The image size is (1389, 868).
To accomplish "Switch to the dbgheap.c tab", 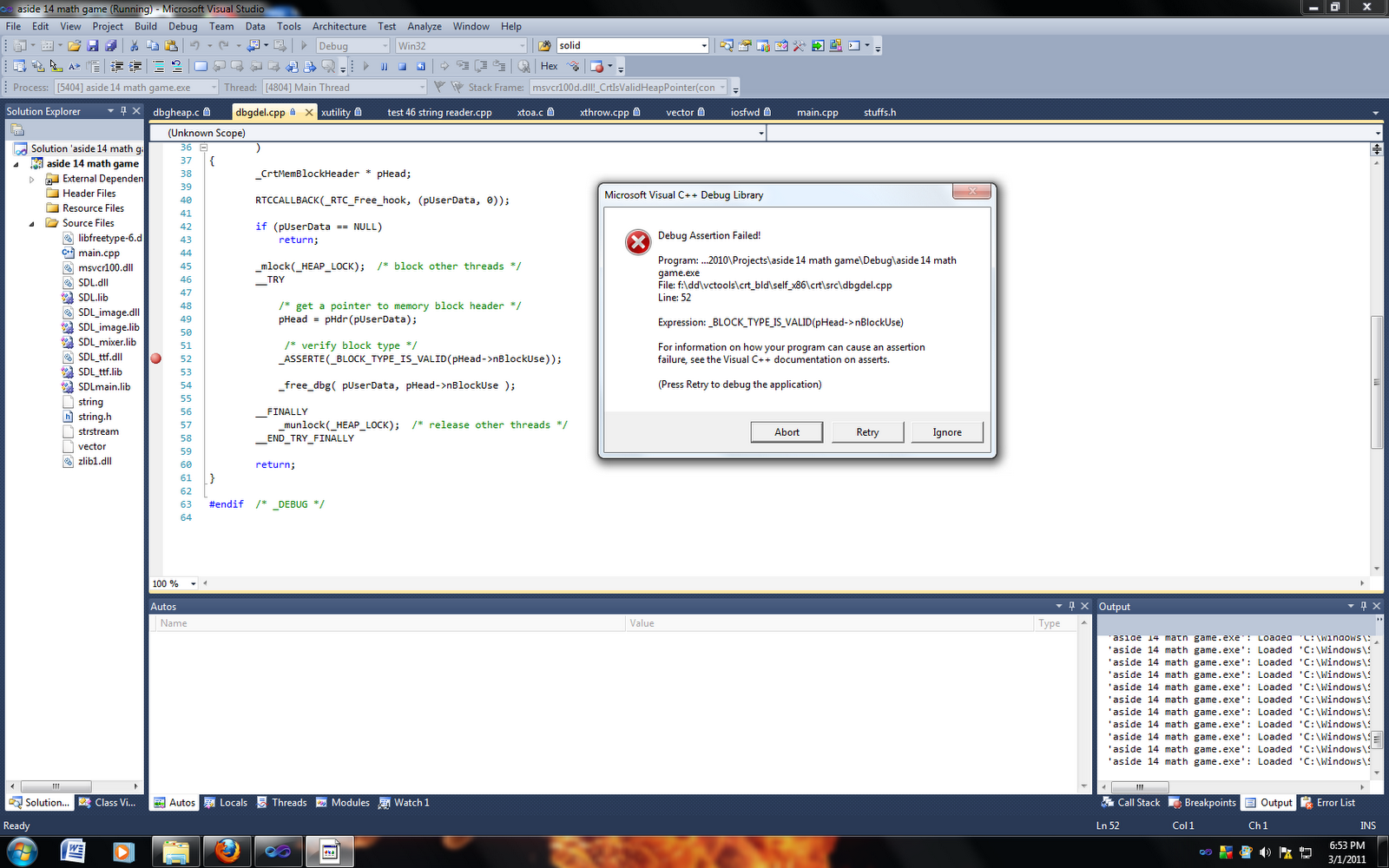I will (181, 112).
